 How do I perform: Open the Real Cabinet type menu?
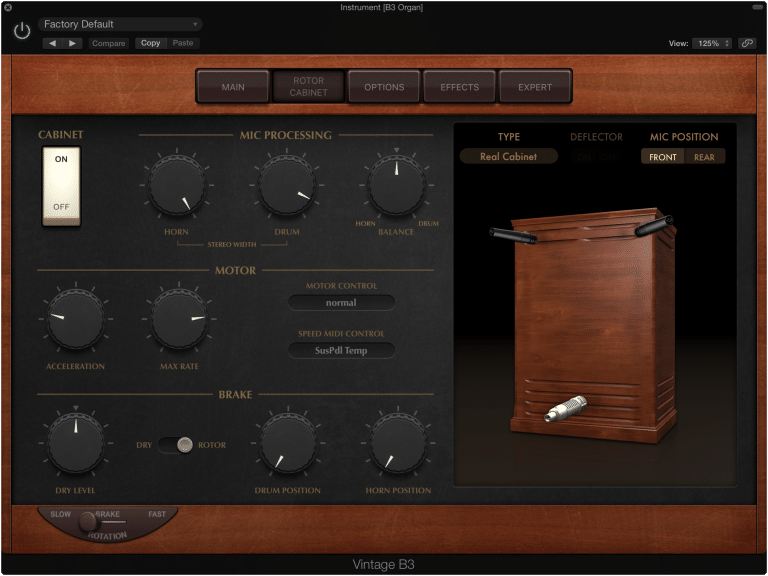(x=508, y=156)
